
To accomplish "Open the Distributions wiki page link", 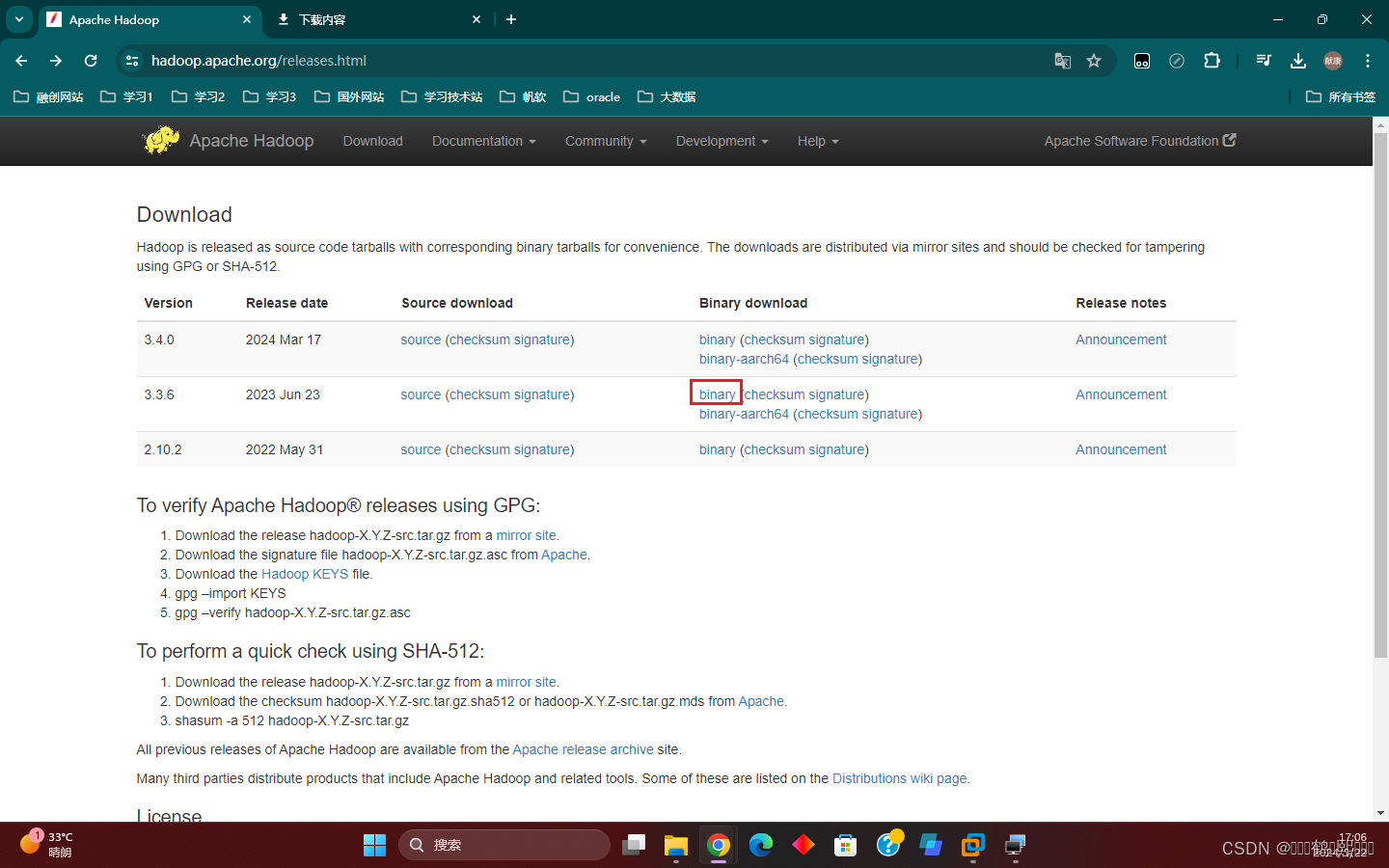I will pos(899,778).
